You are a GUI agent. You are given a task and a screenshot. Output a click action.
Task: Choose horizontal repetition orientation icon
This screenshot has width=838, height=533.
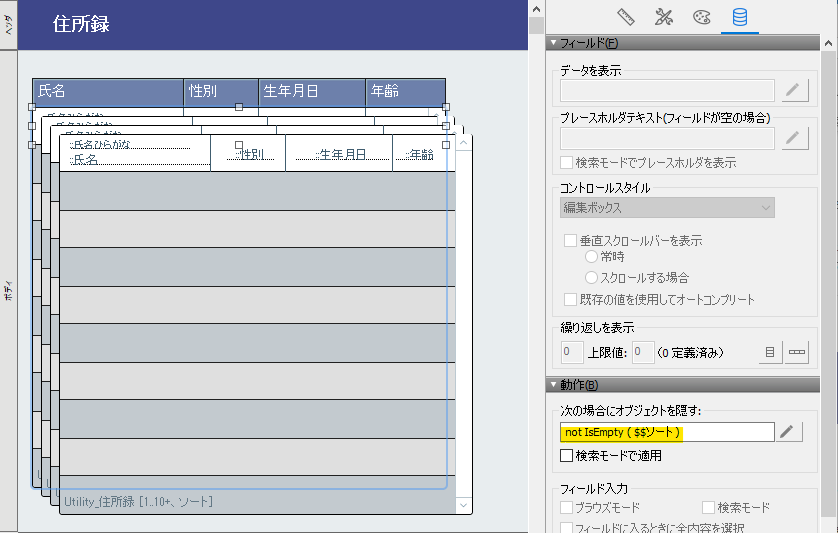coord(796,352)
